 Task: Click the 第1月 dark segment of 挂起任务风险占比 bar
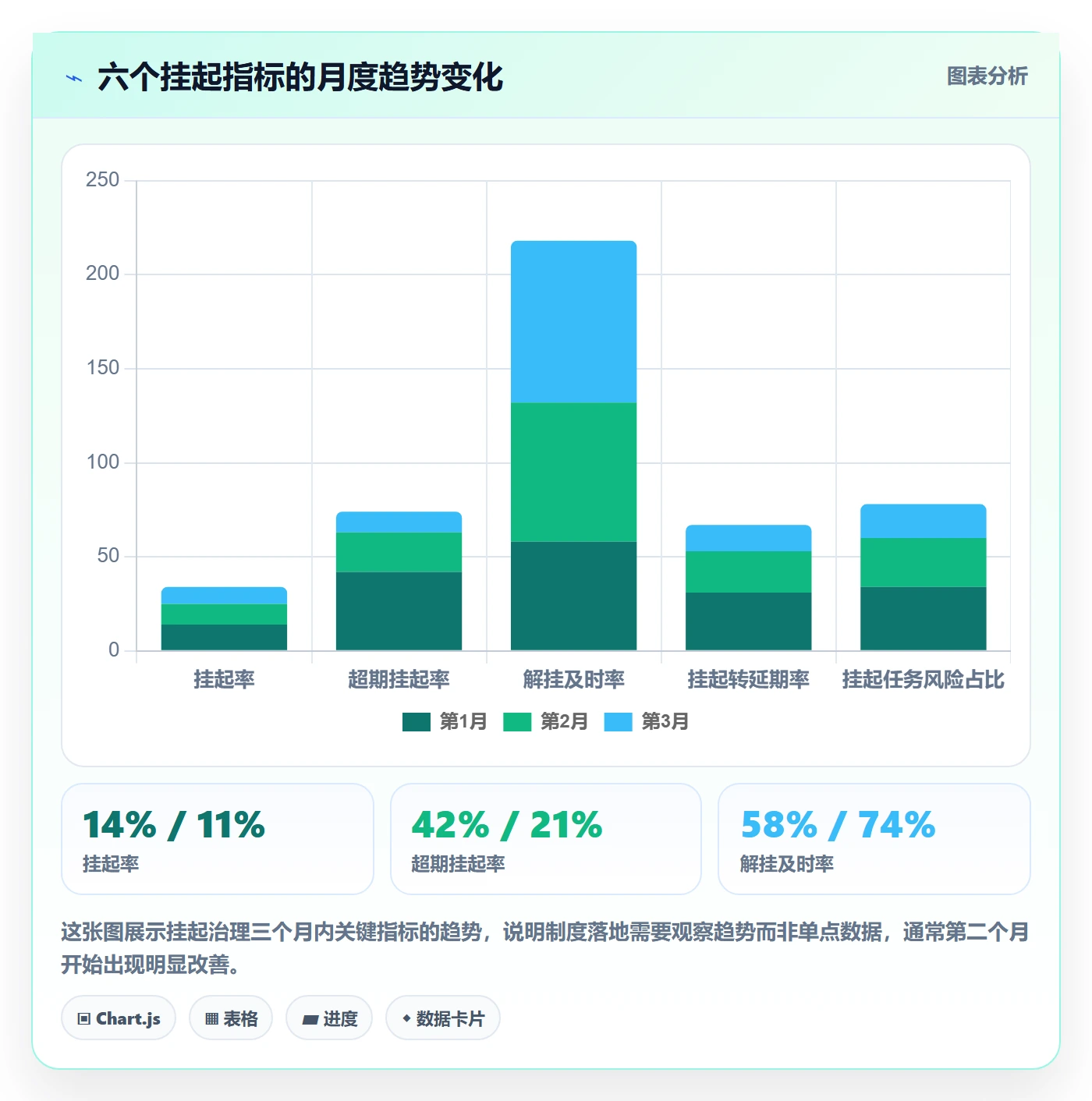pos(924,618)
